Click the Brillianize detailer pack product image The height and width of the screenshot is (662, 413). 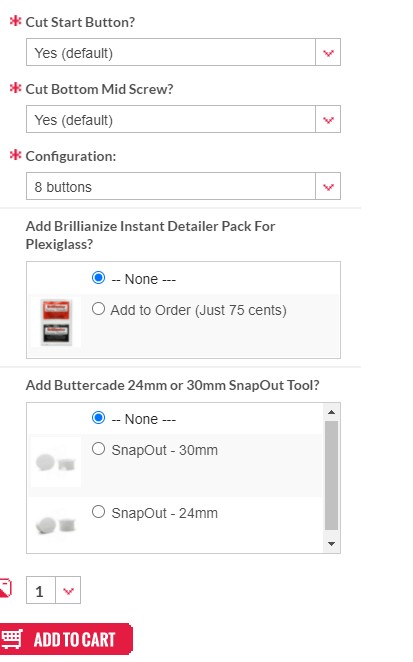(x=56, y=322)
